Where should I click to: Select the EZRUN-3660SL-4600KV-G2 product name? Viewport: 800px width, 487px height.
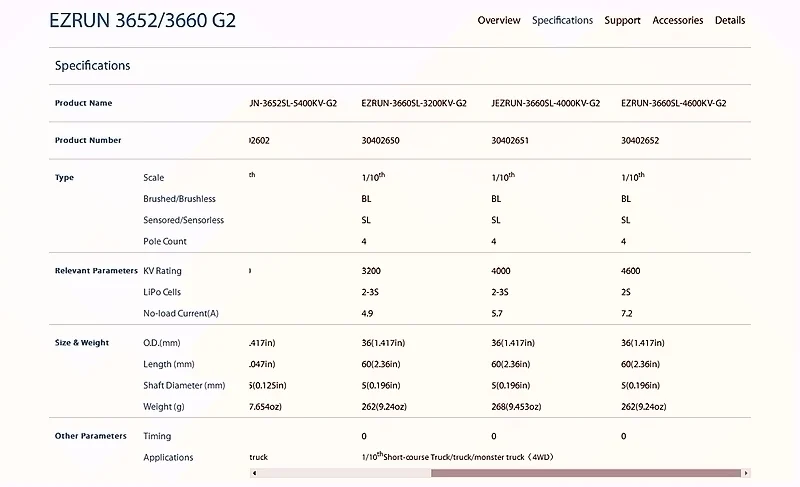(x=673, y=103)
